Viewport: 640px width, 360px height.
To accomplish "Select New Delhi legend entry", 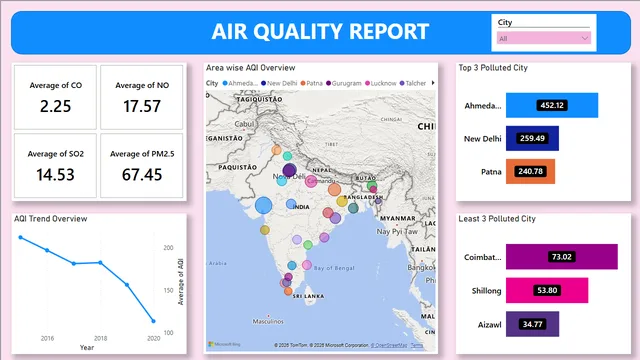I will tap(279, 83).
